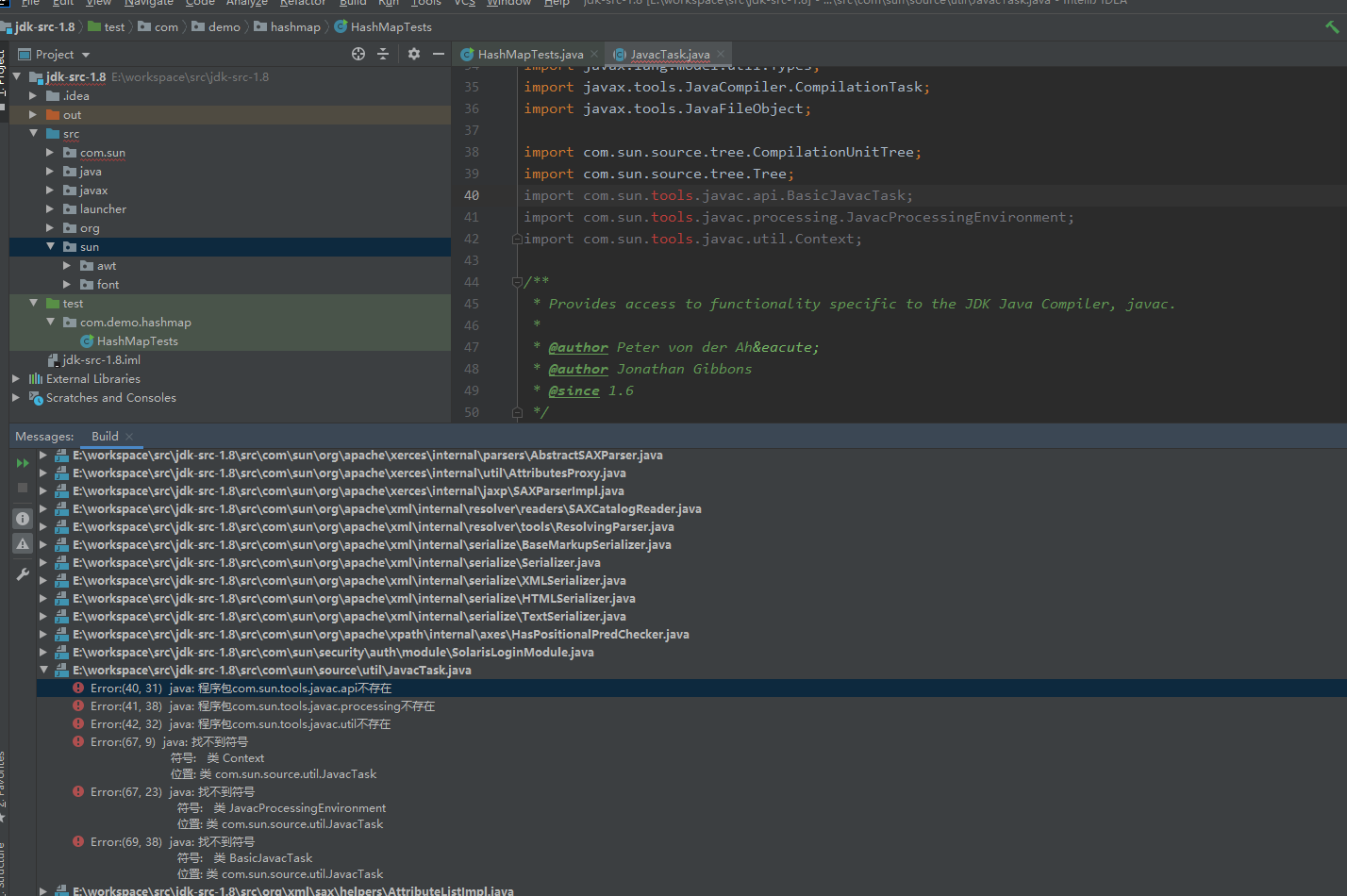This screenshot has width=1347, height=896.
Task: Click Collapse All in Project panel header
Action: pos(383,54)
